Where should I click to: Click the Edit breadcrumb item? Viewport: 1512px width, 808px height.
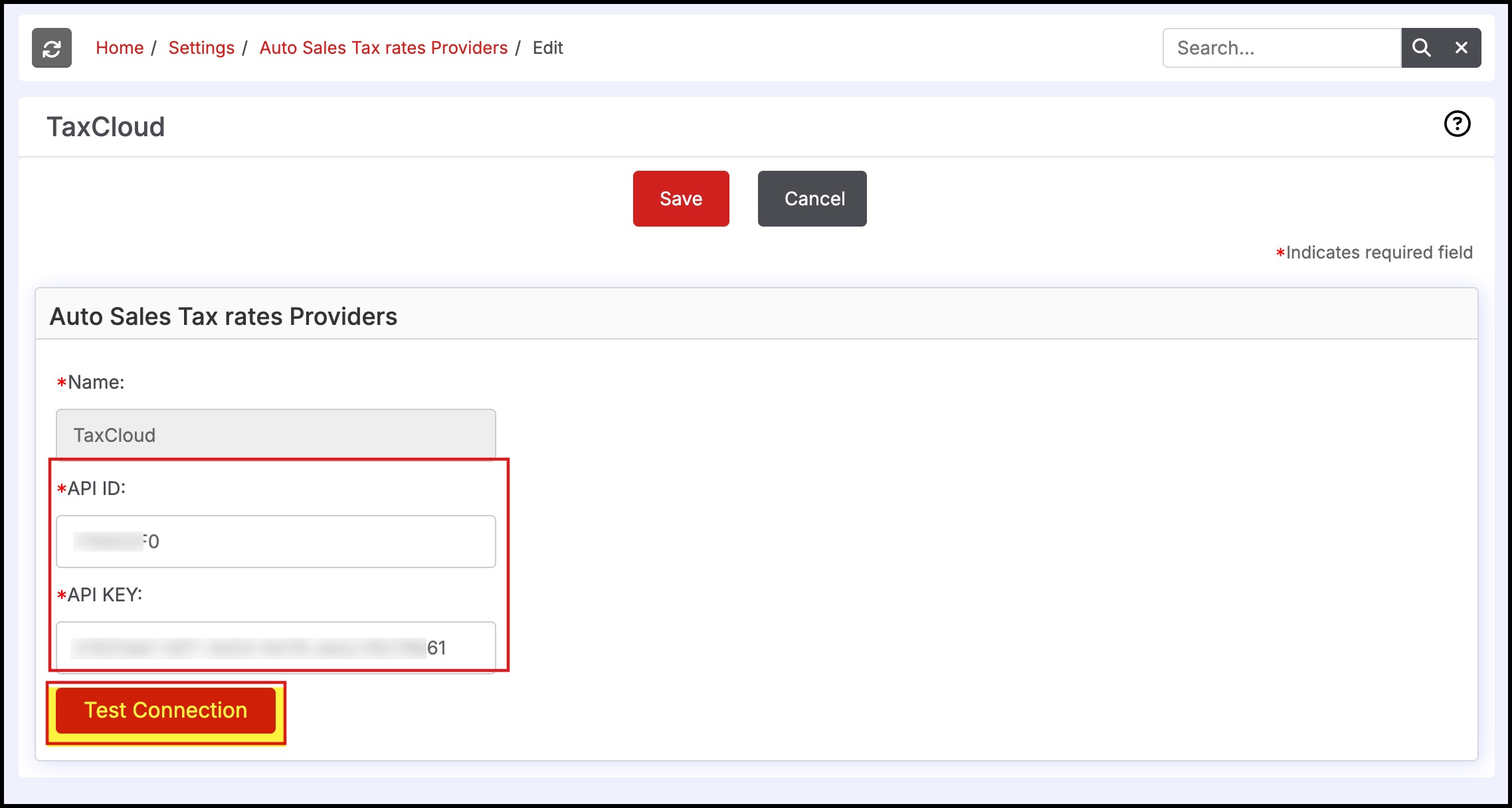coord(547,48)
